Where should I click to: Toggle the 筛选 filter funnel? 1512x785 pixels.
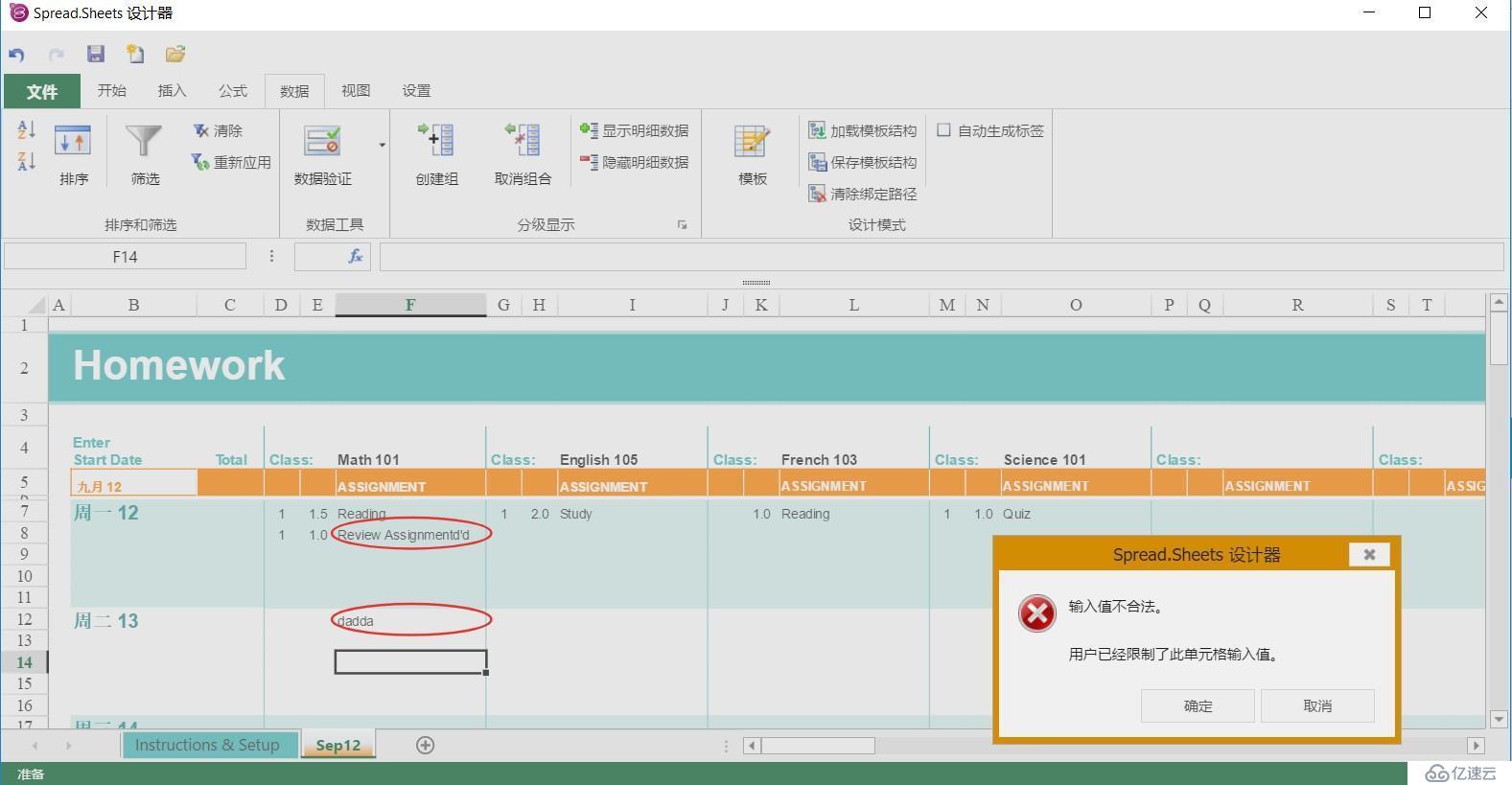point(145,153)
